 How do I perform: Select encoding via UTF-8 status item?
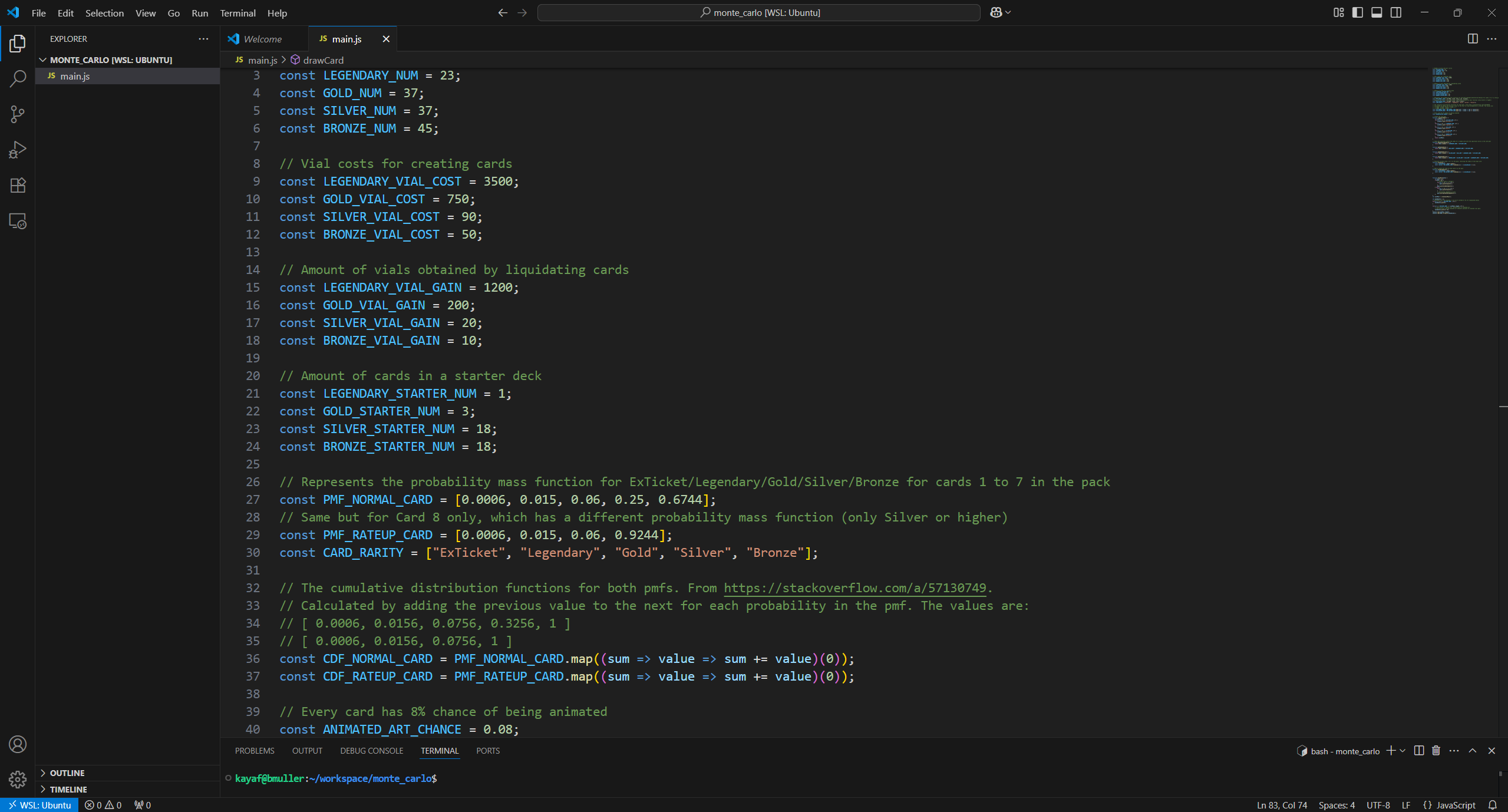coord(1378,805)
